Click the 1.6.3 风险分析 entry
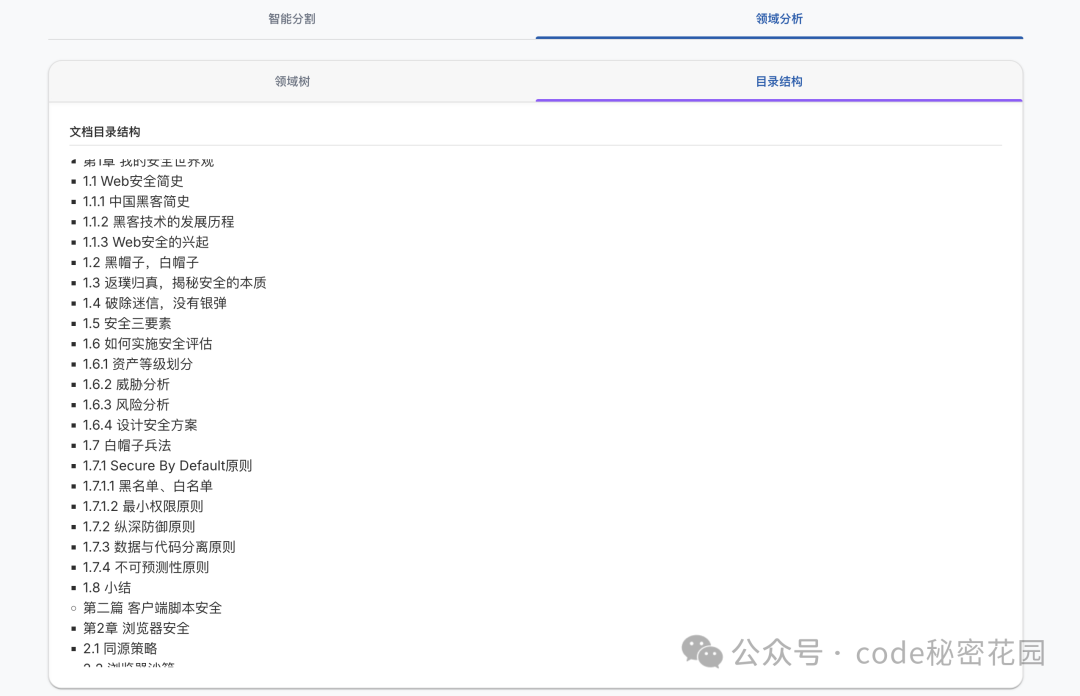1080x696 pixels. [126, 405]
